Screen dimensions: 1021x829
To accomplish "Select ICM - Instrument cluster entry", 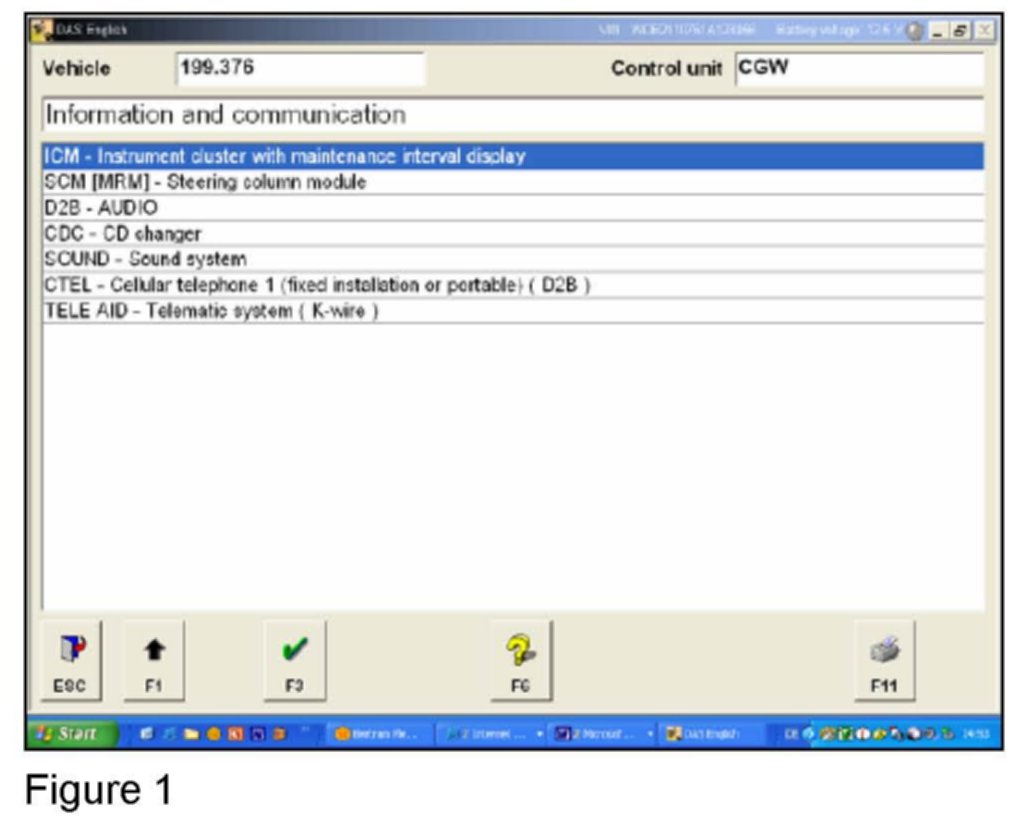I will pos(286,157).
